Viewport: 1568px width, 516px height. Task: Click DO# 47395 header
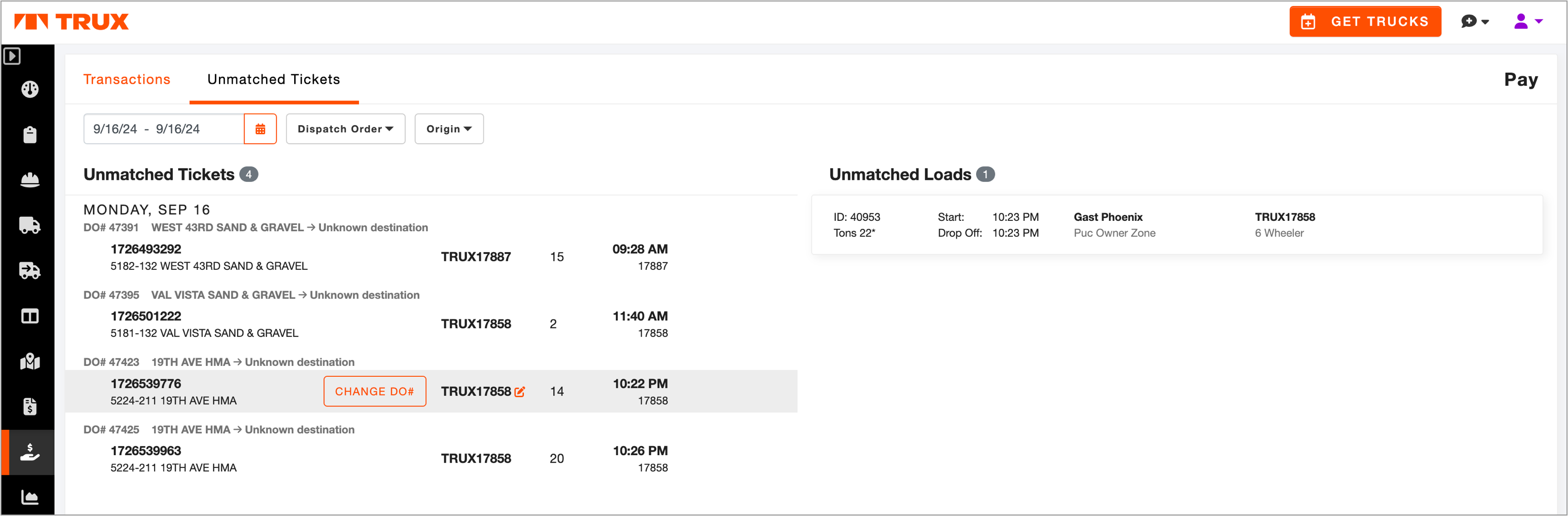pyautogui.click(x=251, y=295)
